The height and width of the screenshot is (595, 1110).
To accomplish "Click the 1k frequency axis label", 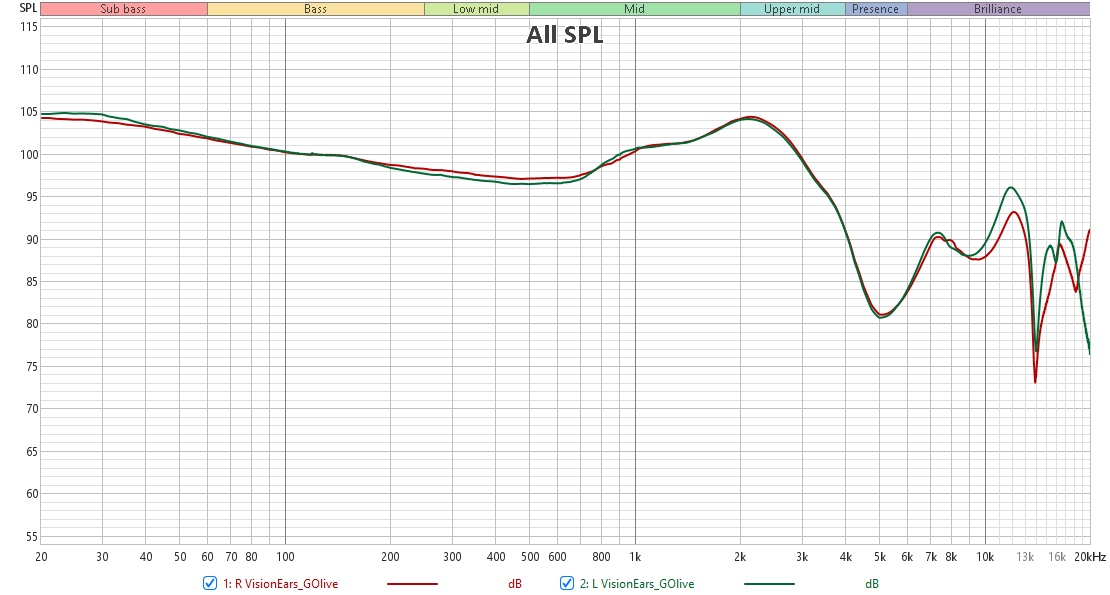I will click(x=635, y=557).
